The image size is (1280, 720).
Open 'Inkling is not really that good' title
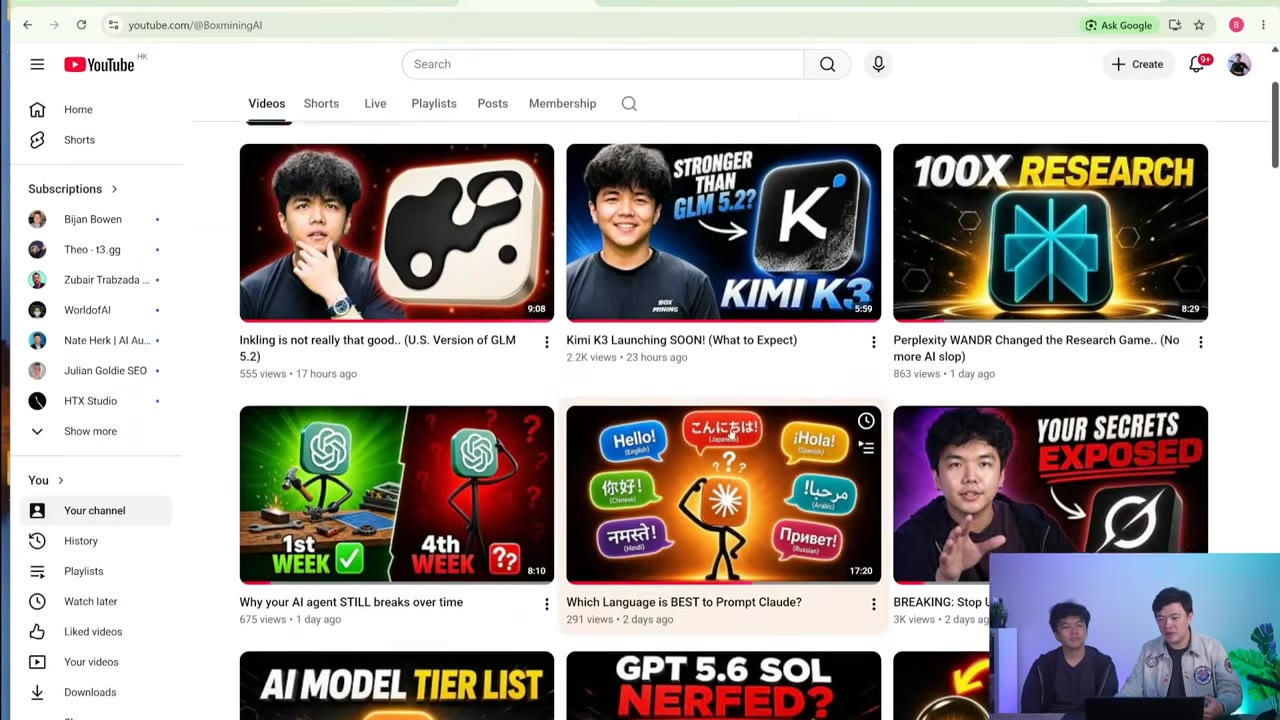point(378,348)
